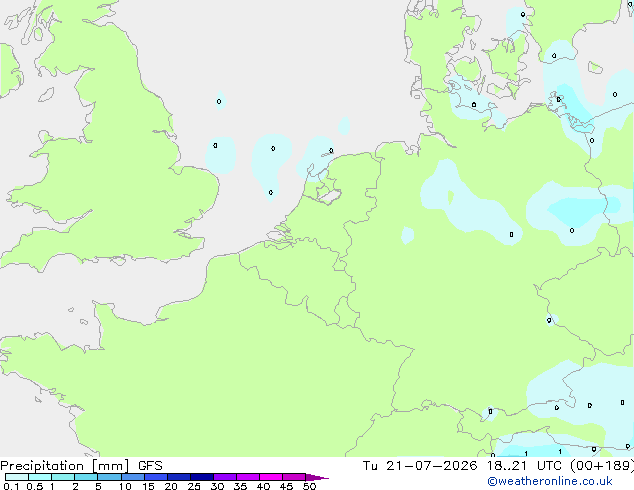Click the 2–5 mm legend color
The height and width of the screenshot is (490, 634).
(x=86, y=477)
